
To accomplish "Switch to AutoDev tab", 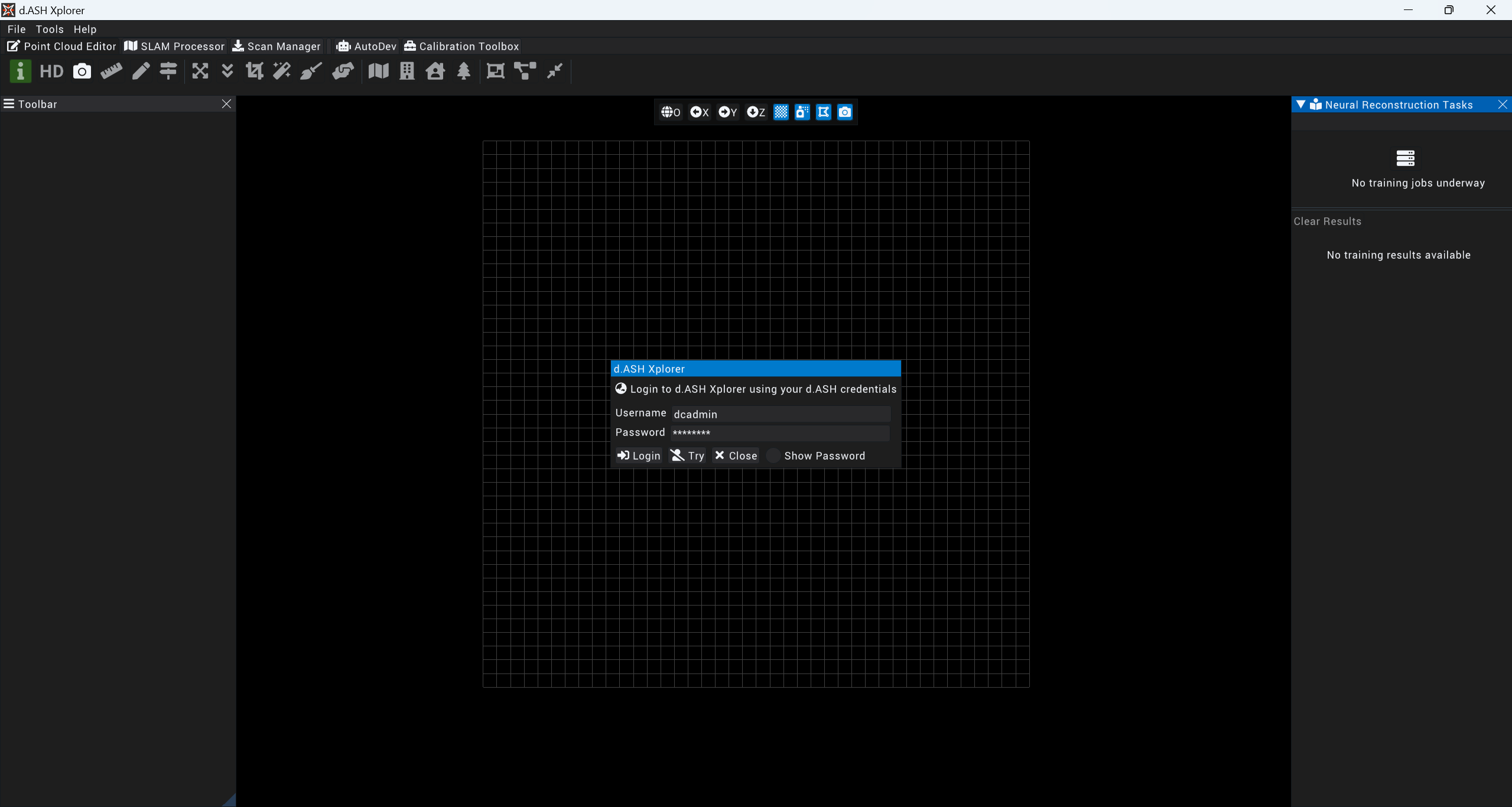I will click(x=366, y=46).
